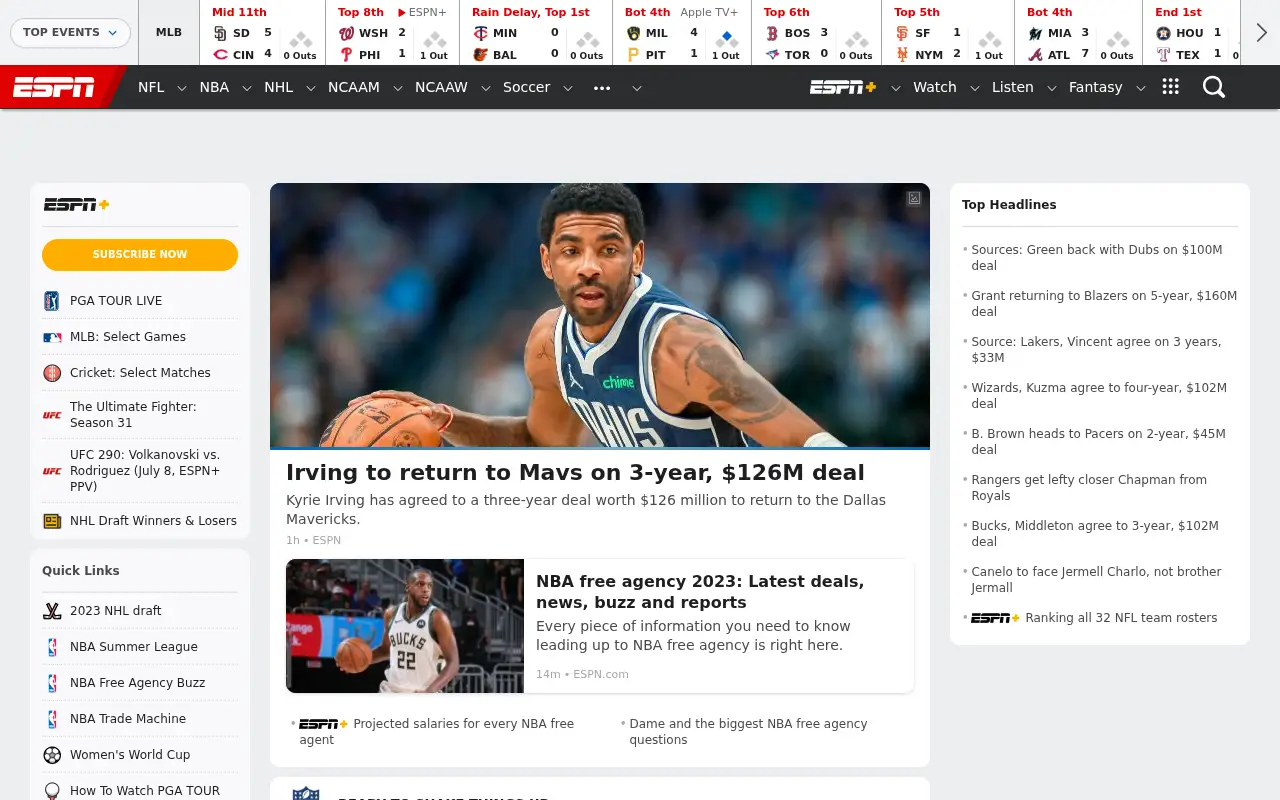1280x800 pixels.
Task: Click the Women's World Cup soccer icon
Action: (52, 755)
